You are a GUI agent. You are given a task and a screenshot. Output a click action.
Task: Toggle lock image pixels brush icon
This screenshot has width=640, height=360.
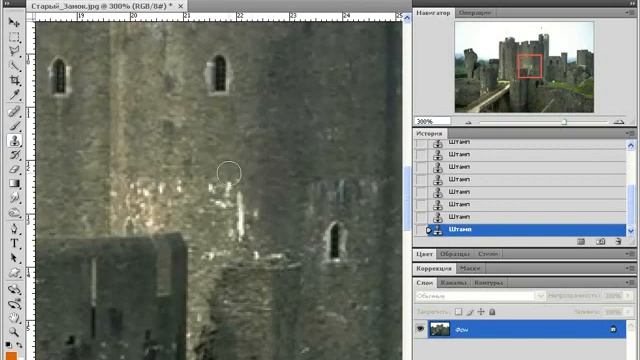pos(470,312)
